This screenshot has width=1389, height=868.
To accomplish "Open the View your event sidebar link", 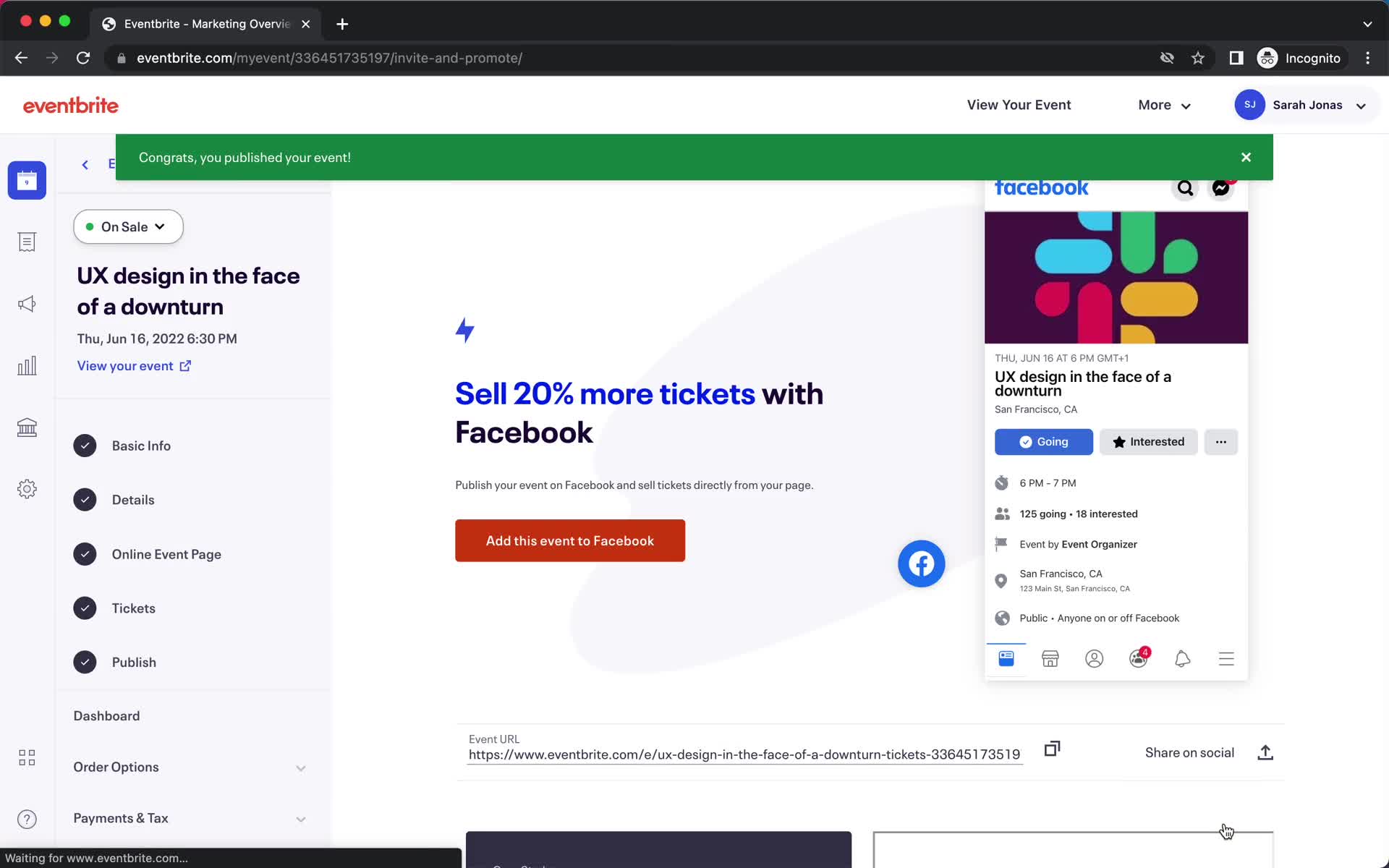I will tap(135, 366).
